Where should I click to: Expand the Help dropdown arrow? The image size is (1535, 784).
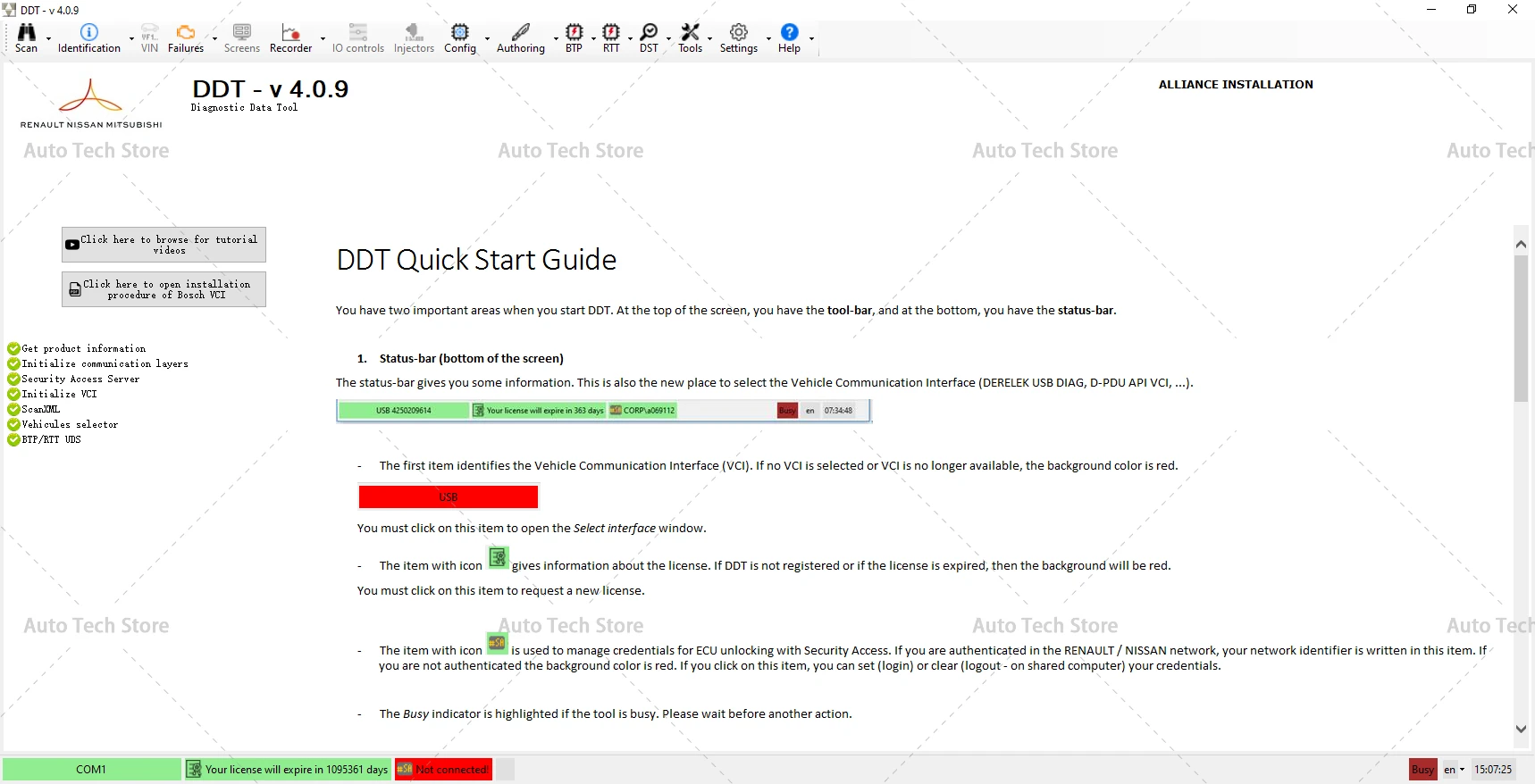(x=811, y=39)
